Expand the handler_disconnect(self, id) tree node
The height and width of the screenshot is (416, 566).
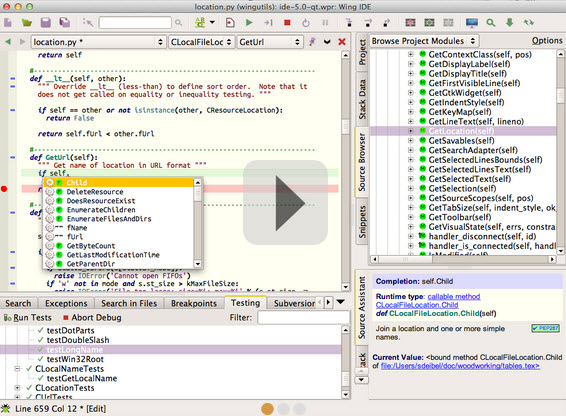click(410, 236)
